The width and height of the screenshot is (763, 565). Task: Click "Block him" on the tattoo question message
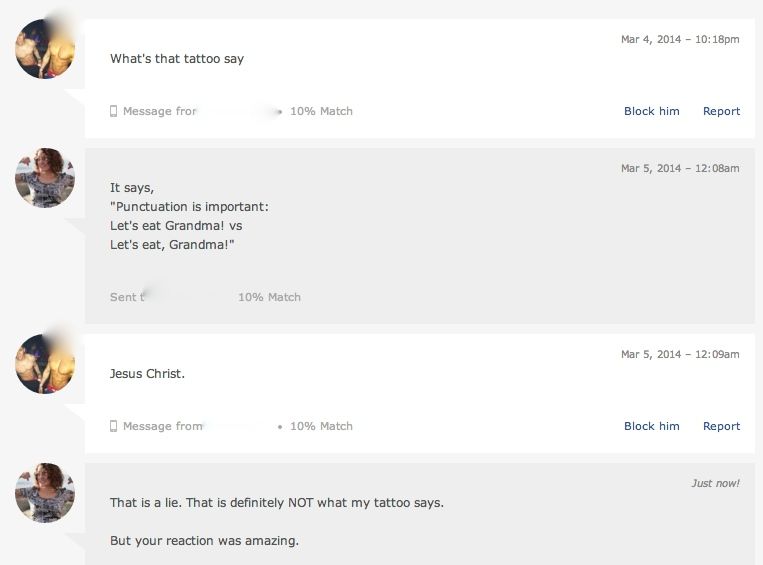651,111
